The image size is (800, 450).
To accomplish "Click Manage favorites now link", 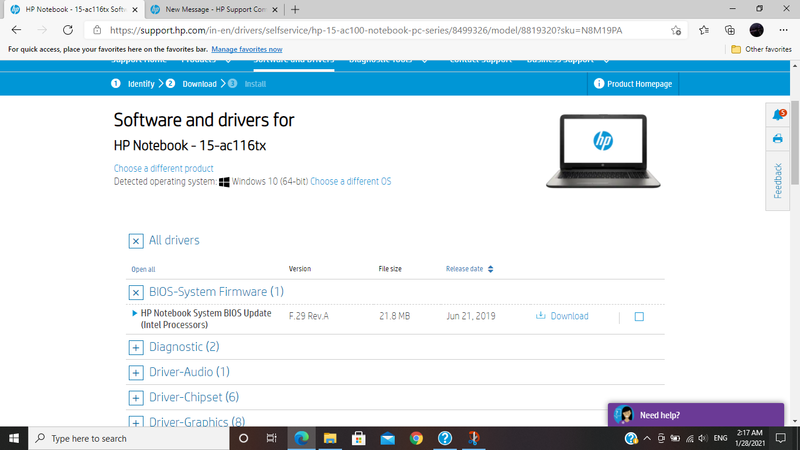I will pyautogui.click(x=246, y=49).
